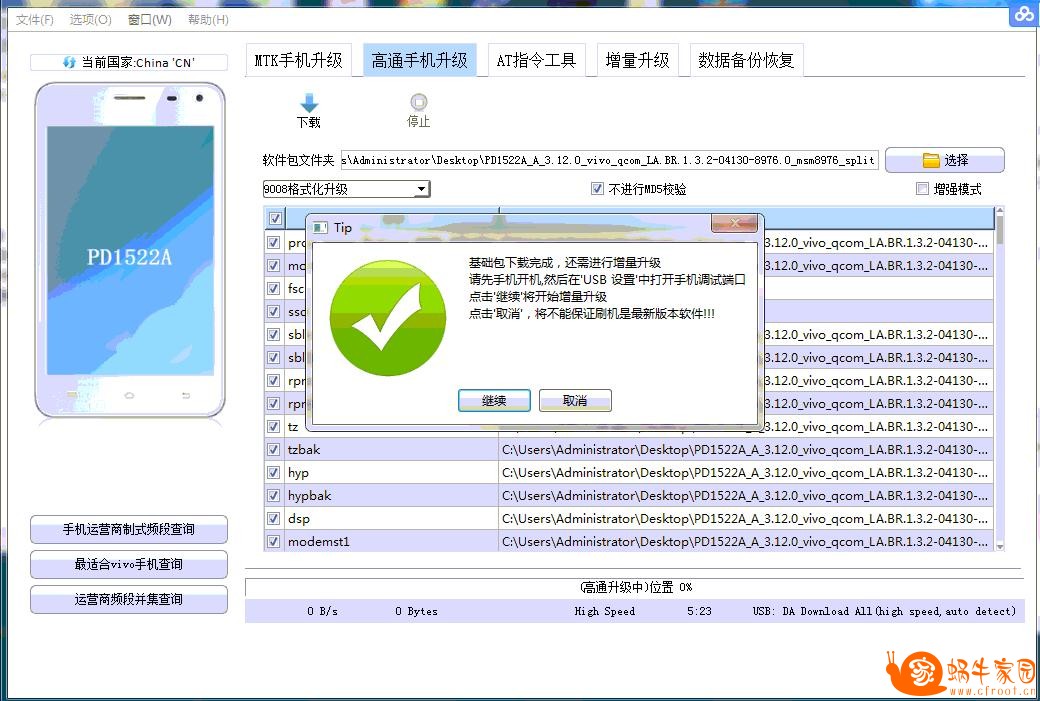This screenshot has width=1040, height=701.
Task: Open the 文件(F) menu
Action: (34, 20)
